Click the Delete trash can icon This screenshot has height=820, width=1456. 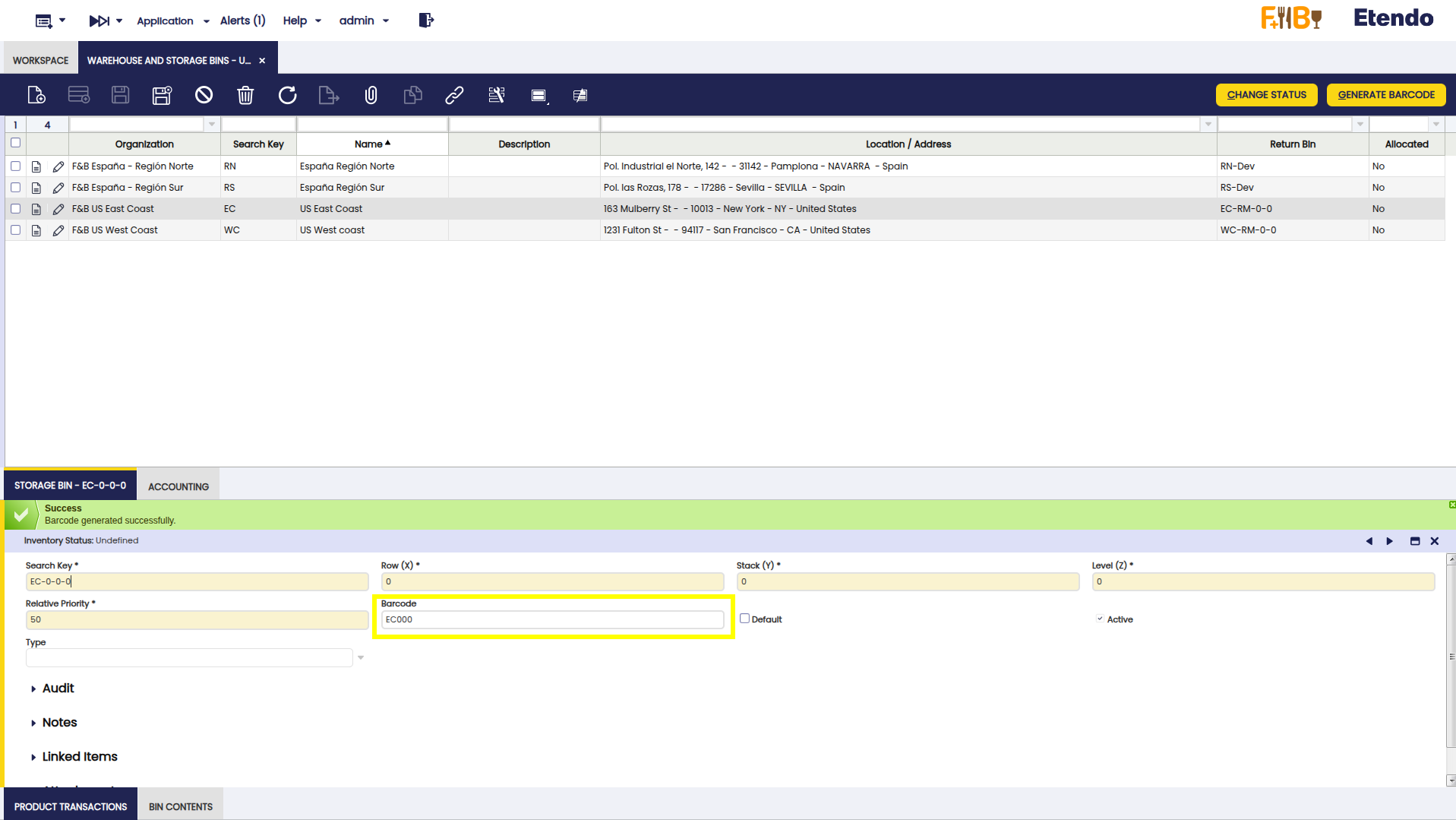[245, 95]
